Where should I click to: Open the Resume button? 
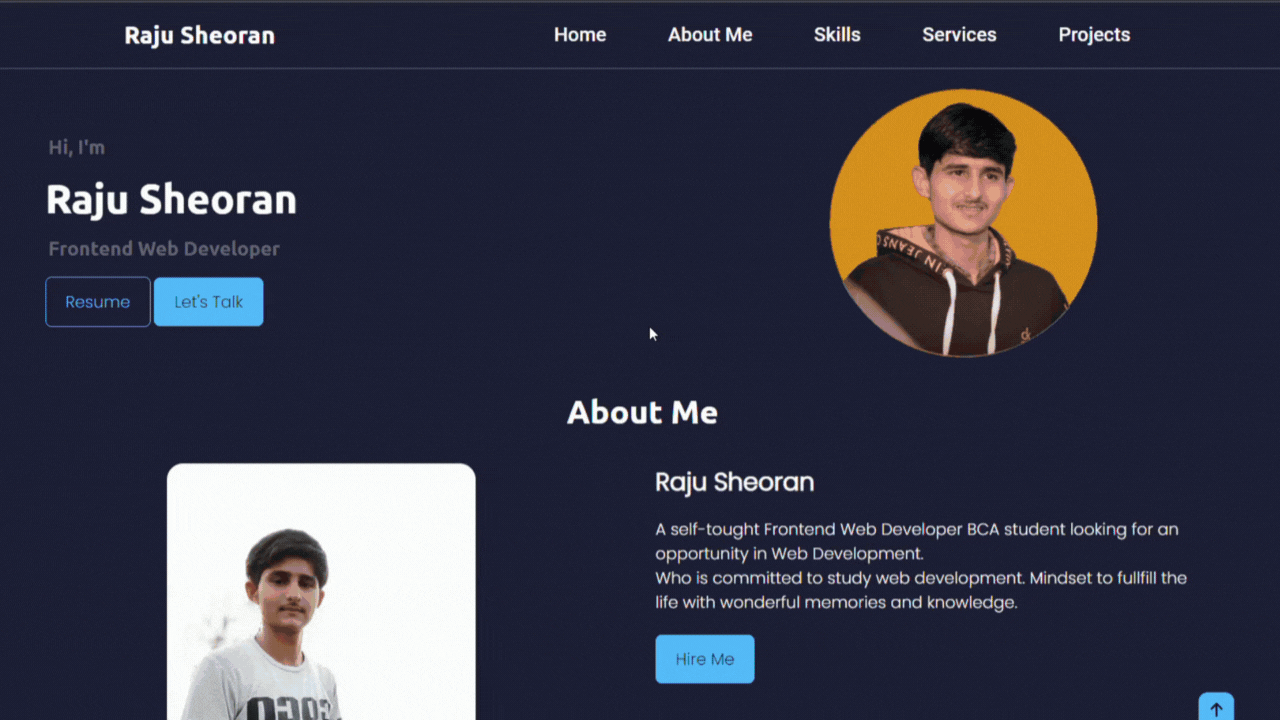pyautogui.click(x=98, y=302)
